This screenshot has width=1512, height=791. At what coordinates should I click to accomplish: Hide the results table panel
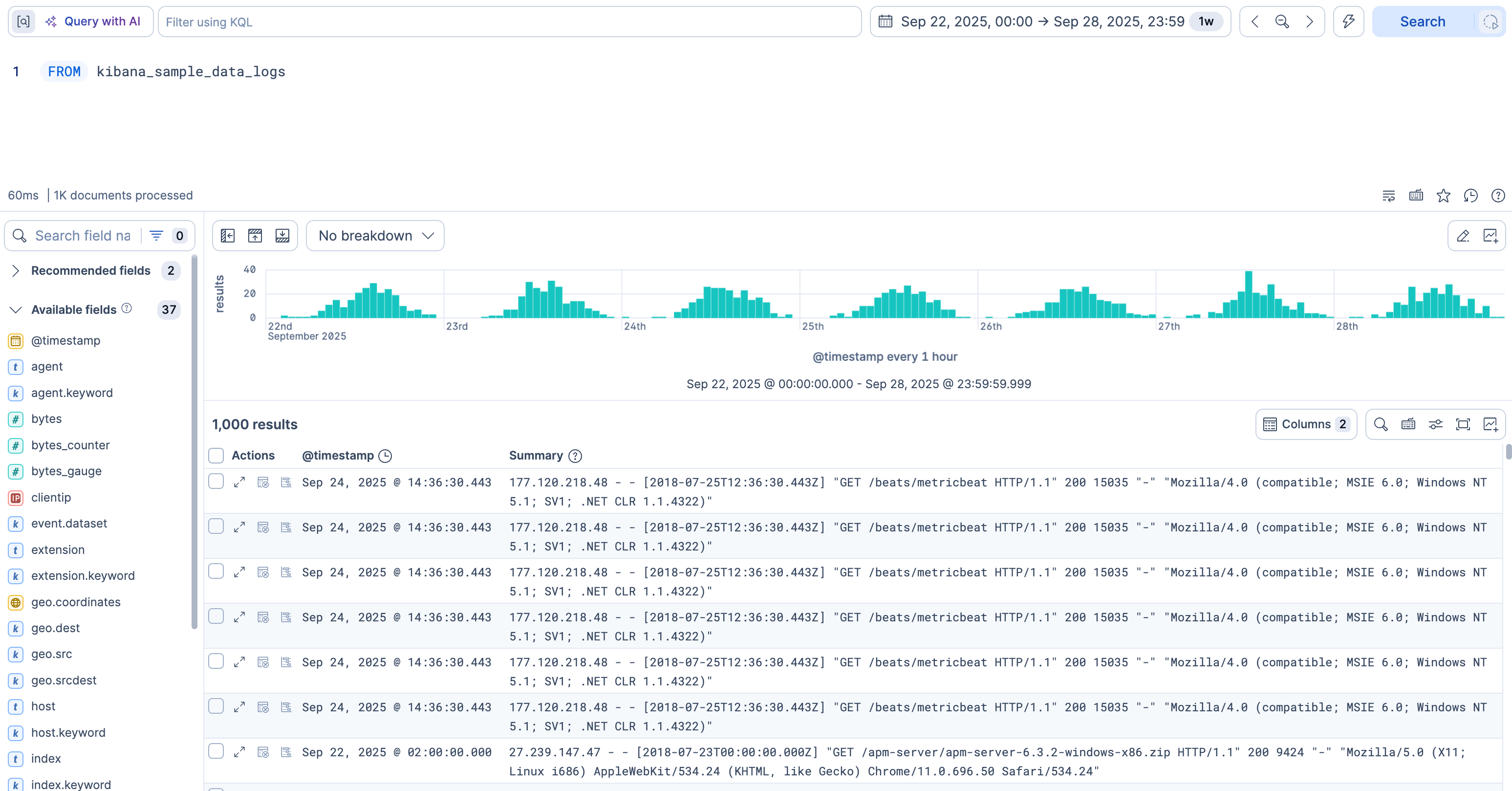pyautogui.click(x=282, y=236)
